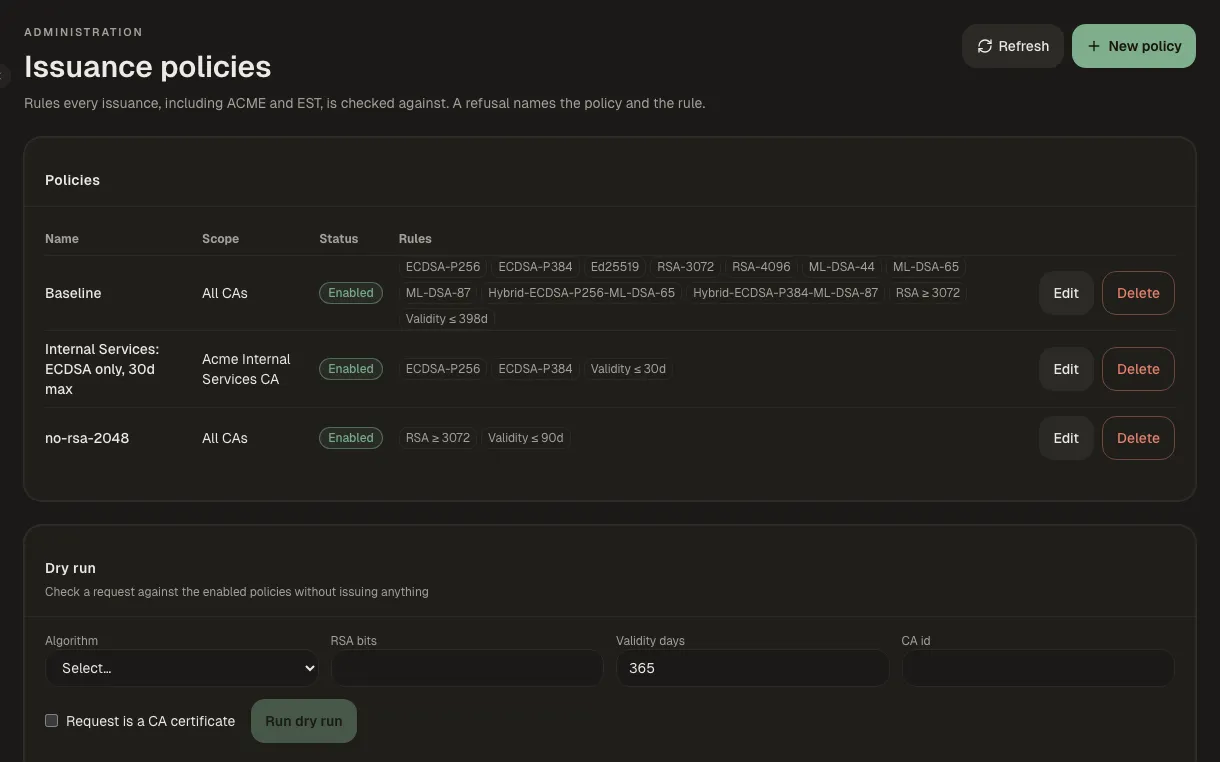Click the Validity ≤ 398d tag
Viewport: 1220px width, 762px height.
447,319
